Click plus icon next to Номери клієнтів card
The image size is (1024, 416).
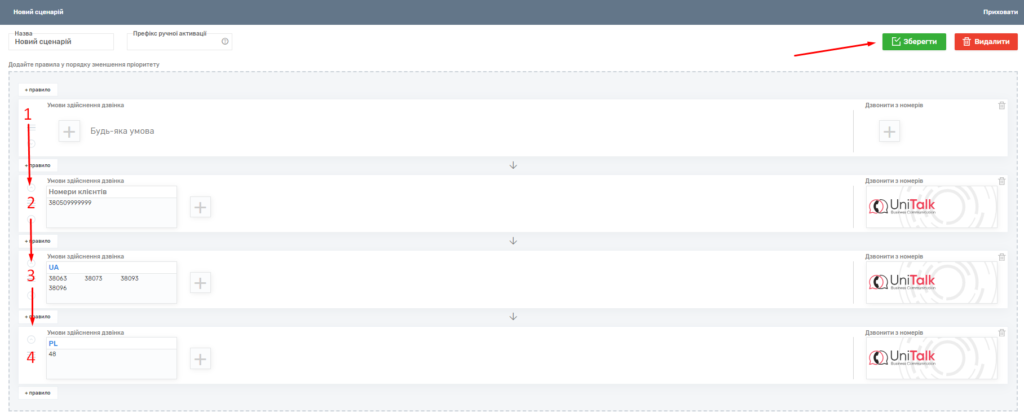pos(200,207)
